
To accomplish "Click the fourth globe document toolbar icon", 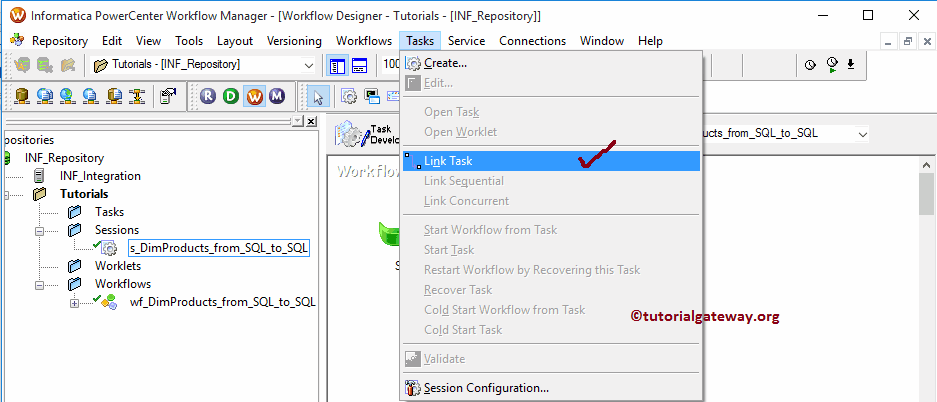I will tap(90, 96).
